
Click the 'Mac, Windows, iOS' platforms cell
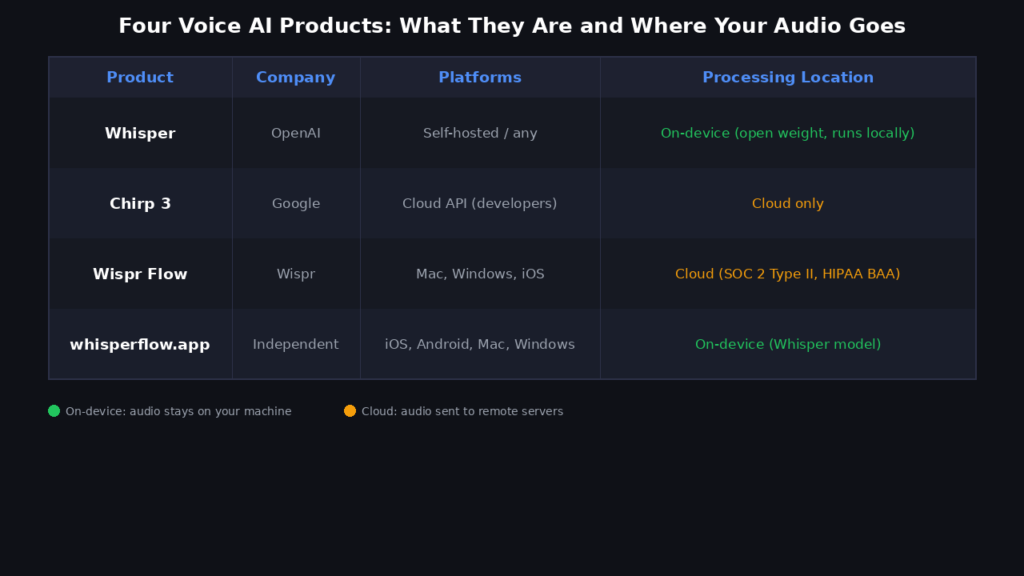tap(480, 274)
